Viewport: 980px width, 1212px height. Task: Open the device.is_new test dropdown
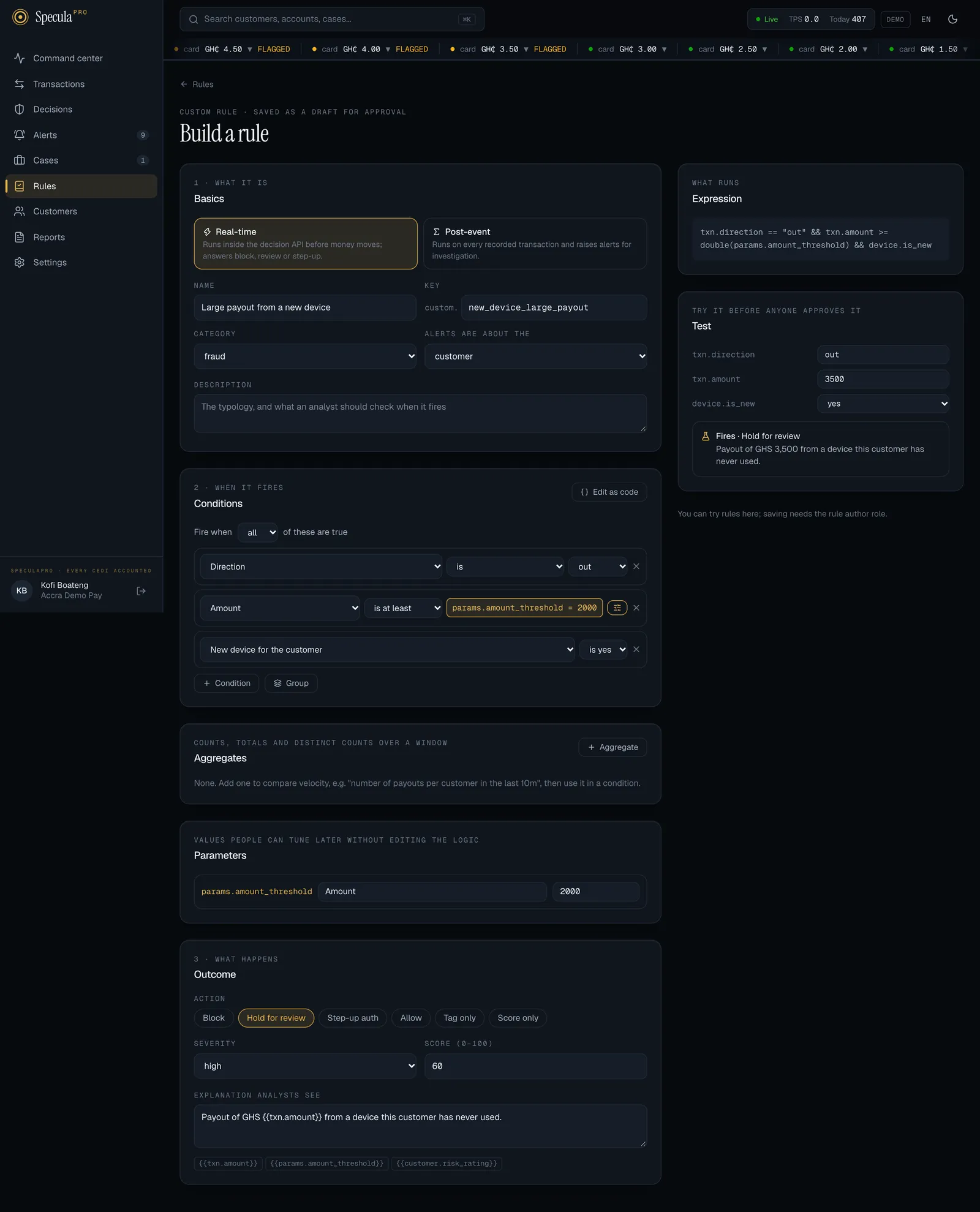click(x=883, y=404)
